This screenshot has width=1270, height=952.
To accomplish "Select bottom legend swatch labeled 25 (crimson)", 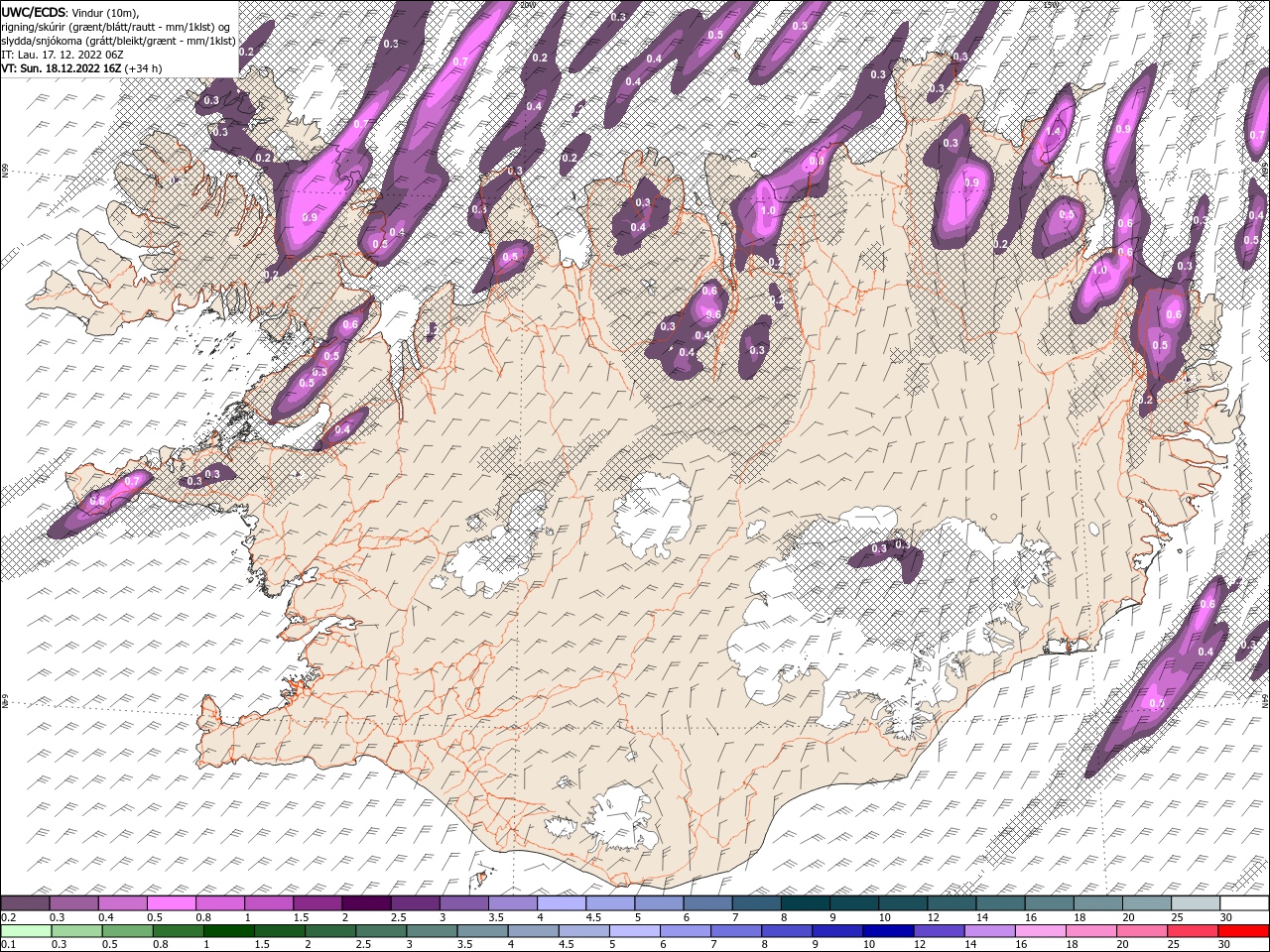I will [x=1192, y=931].
